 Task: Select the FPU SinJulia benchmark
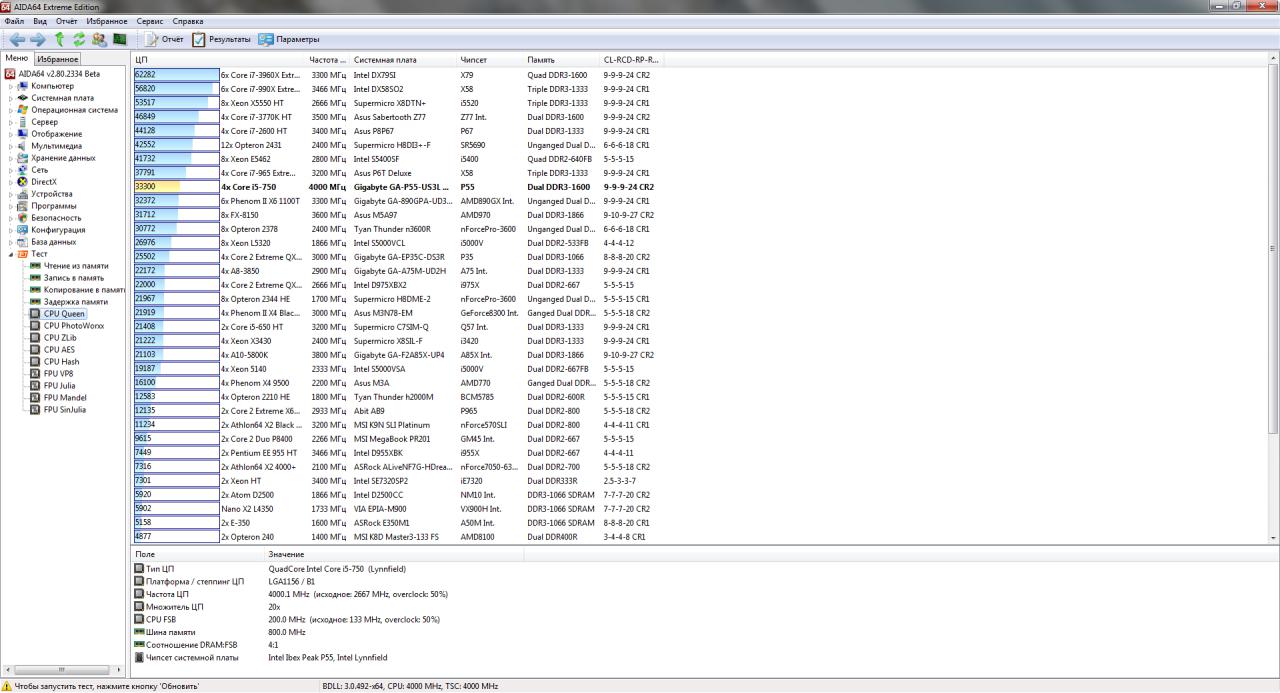point(65,410)
